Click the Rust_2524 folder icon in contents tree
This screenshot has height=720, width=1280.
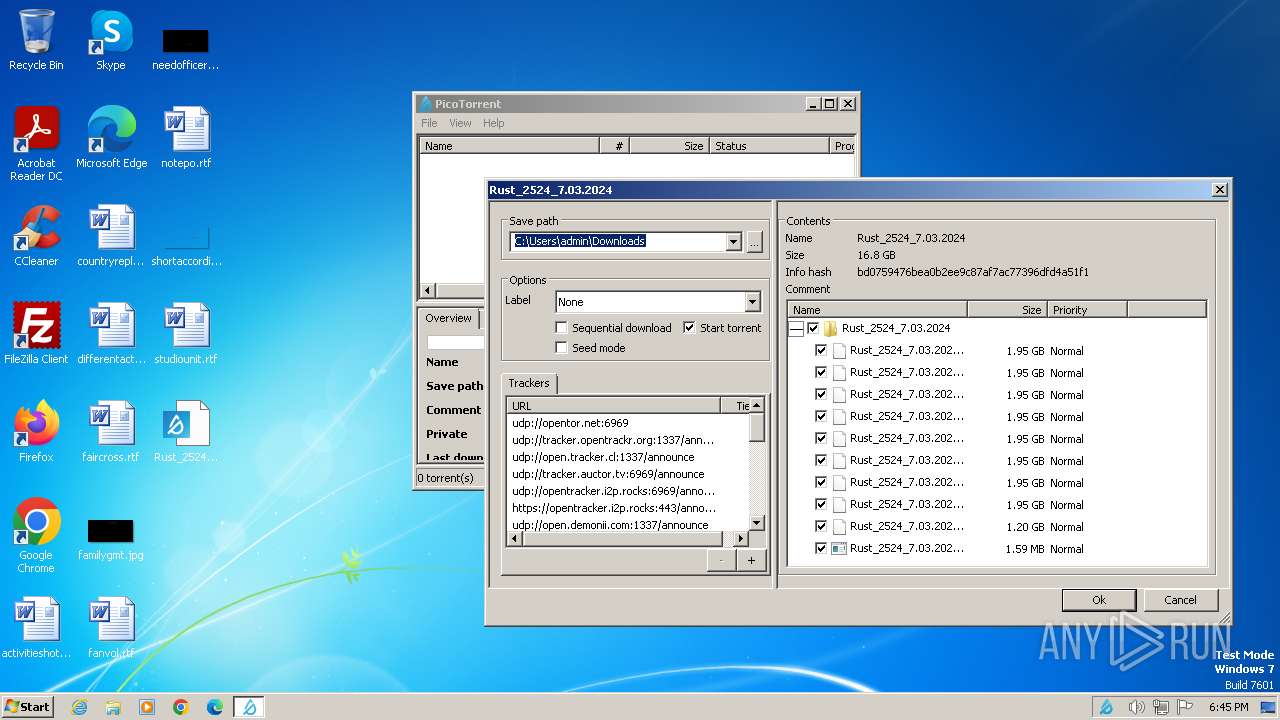831,328
